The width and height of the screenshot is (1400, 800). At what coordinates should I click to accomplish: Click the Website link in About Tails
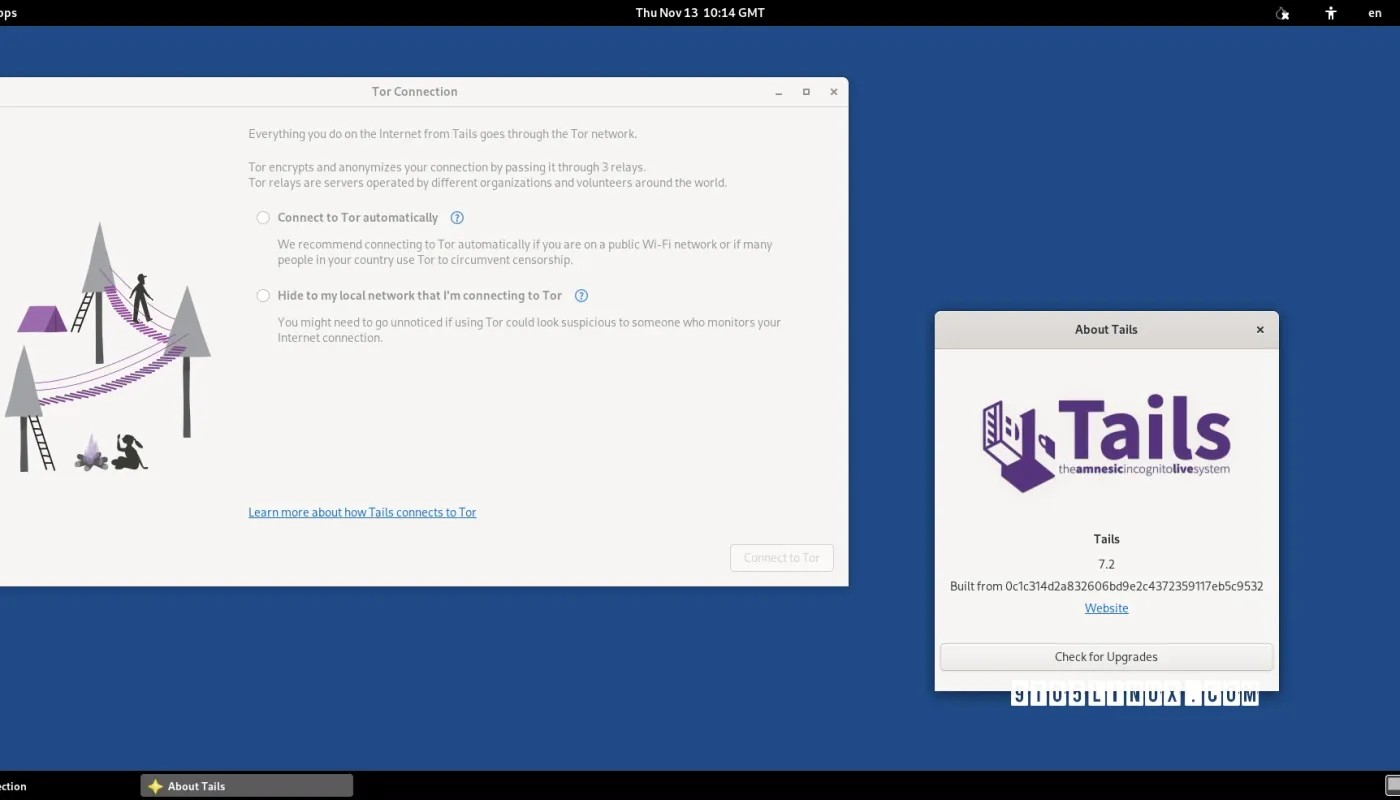(1106, 608)
